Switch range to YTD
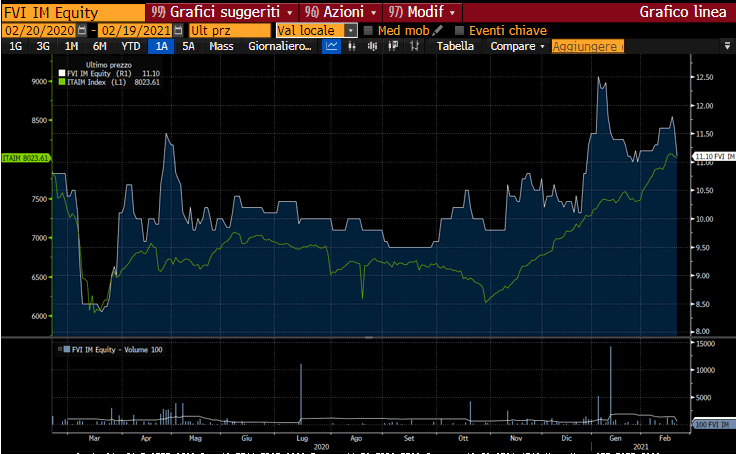The height and width of the screenshot is (454, 736). 130,46
